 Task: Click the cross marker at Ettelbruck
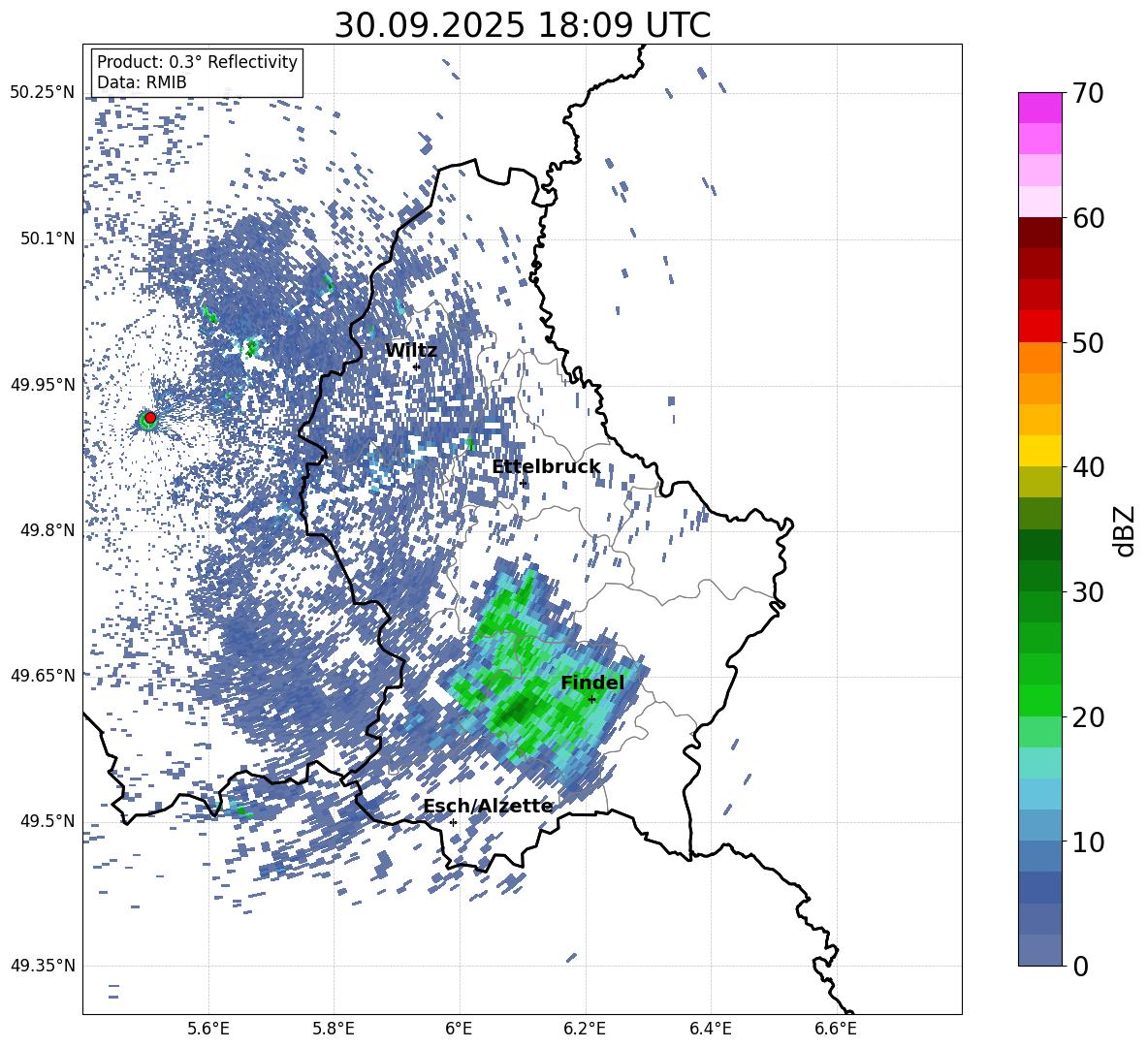[523, 483]
